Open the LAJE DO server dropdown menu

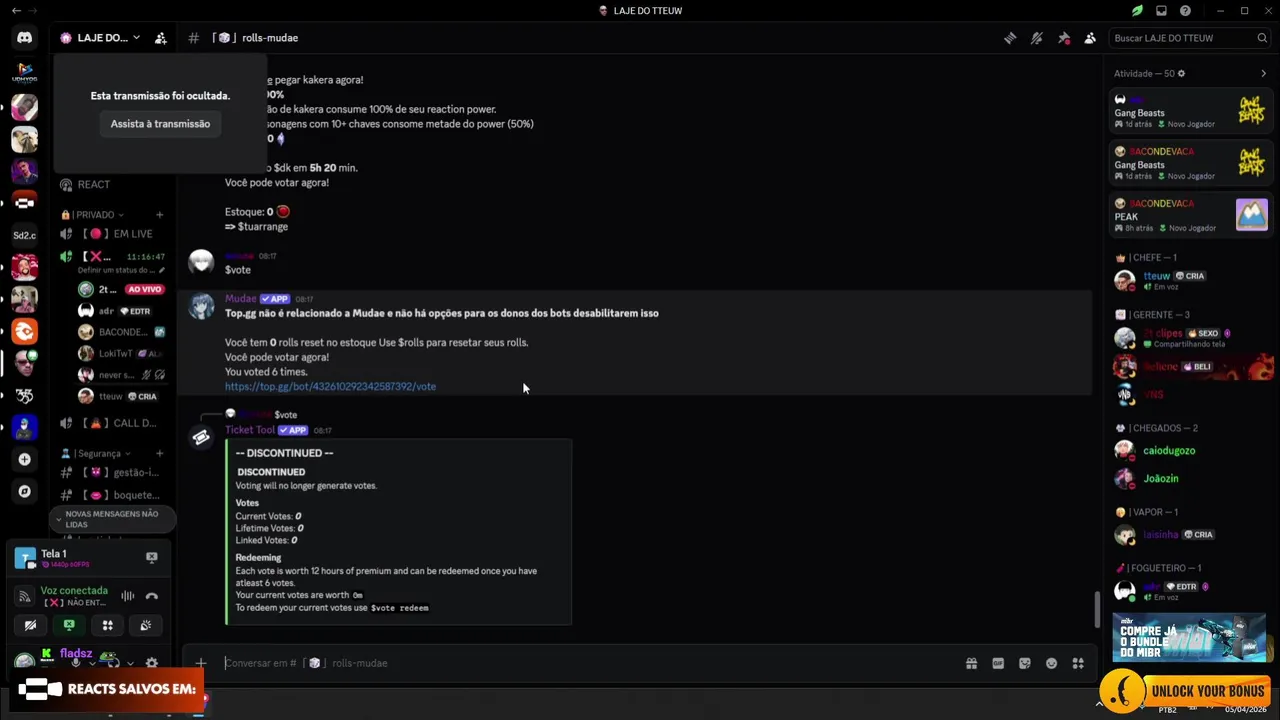click(x=100, y=38)
